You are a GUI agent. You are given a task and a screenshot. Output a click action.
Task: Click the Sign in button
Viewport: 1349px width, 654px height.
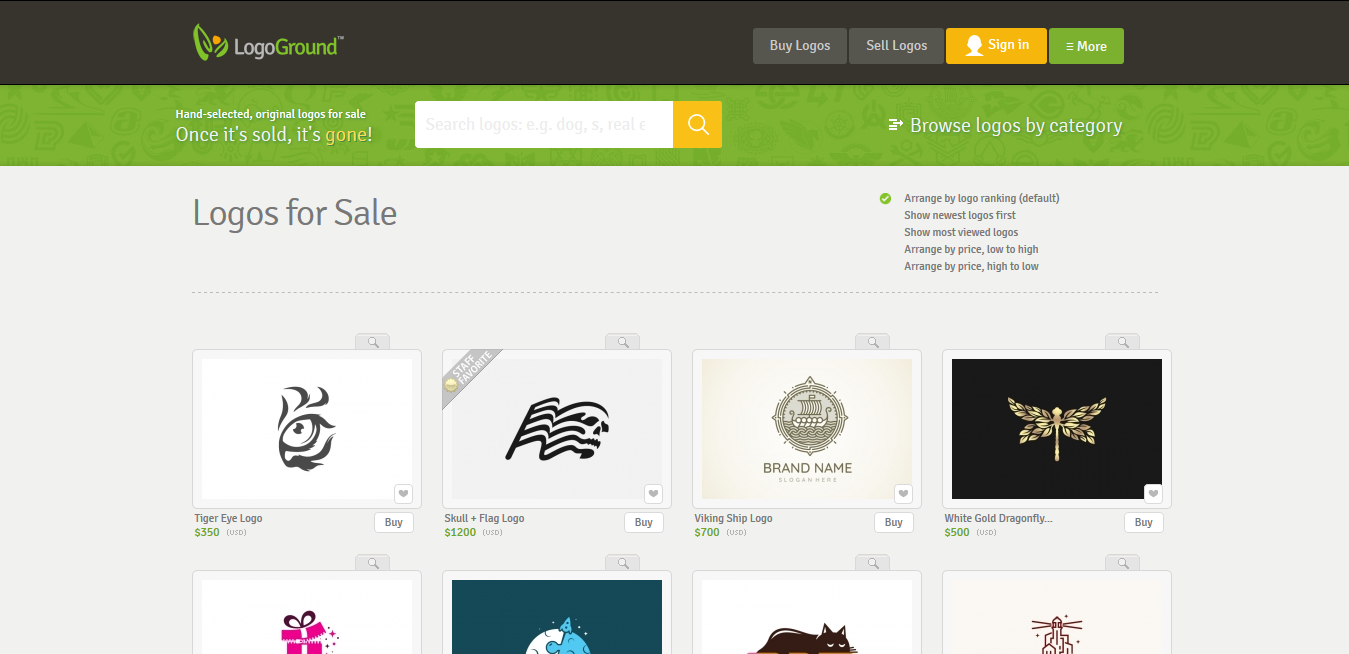(996, 46)
